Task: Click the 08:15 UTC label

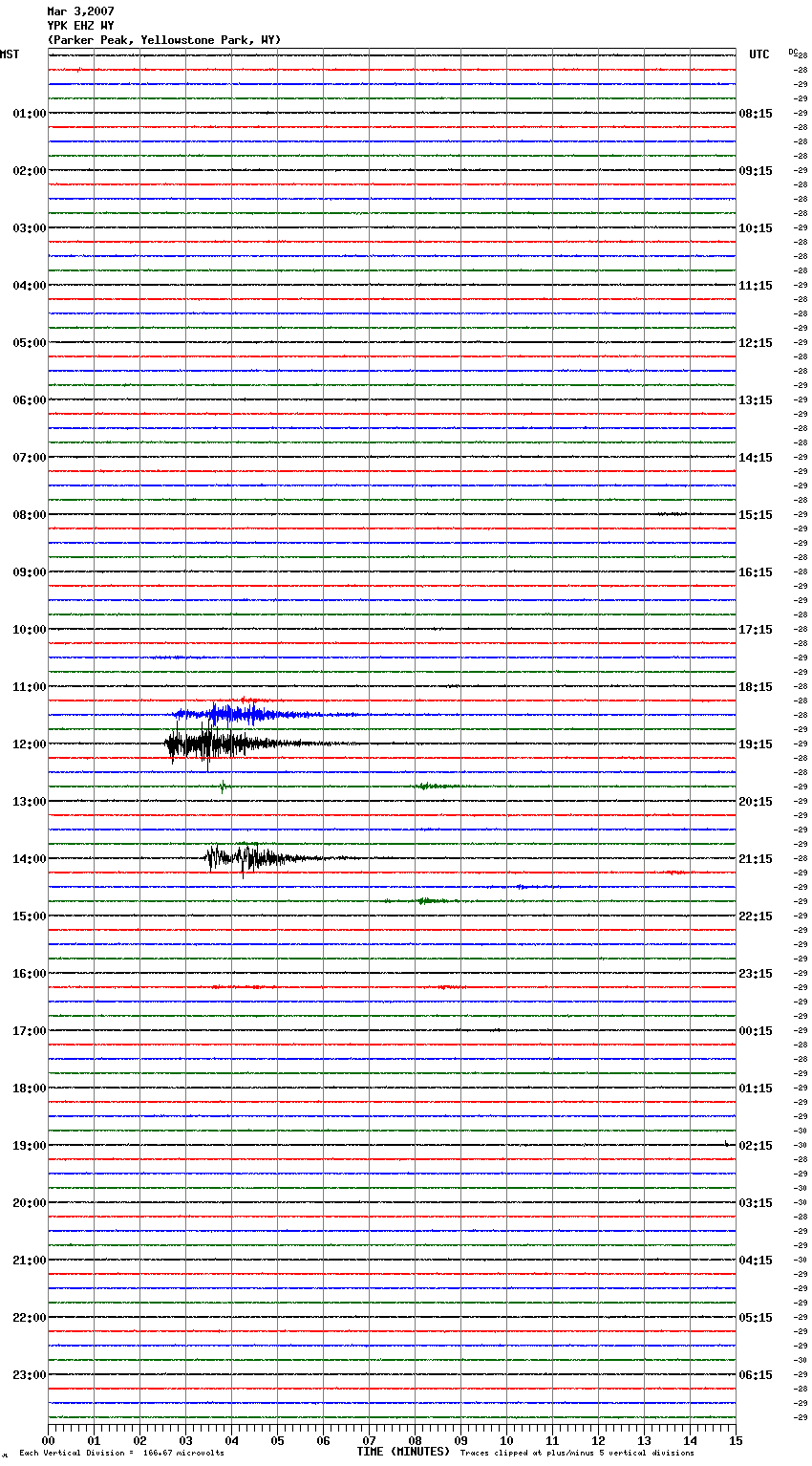Action: (x=756, y=114)
